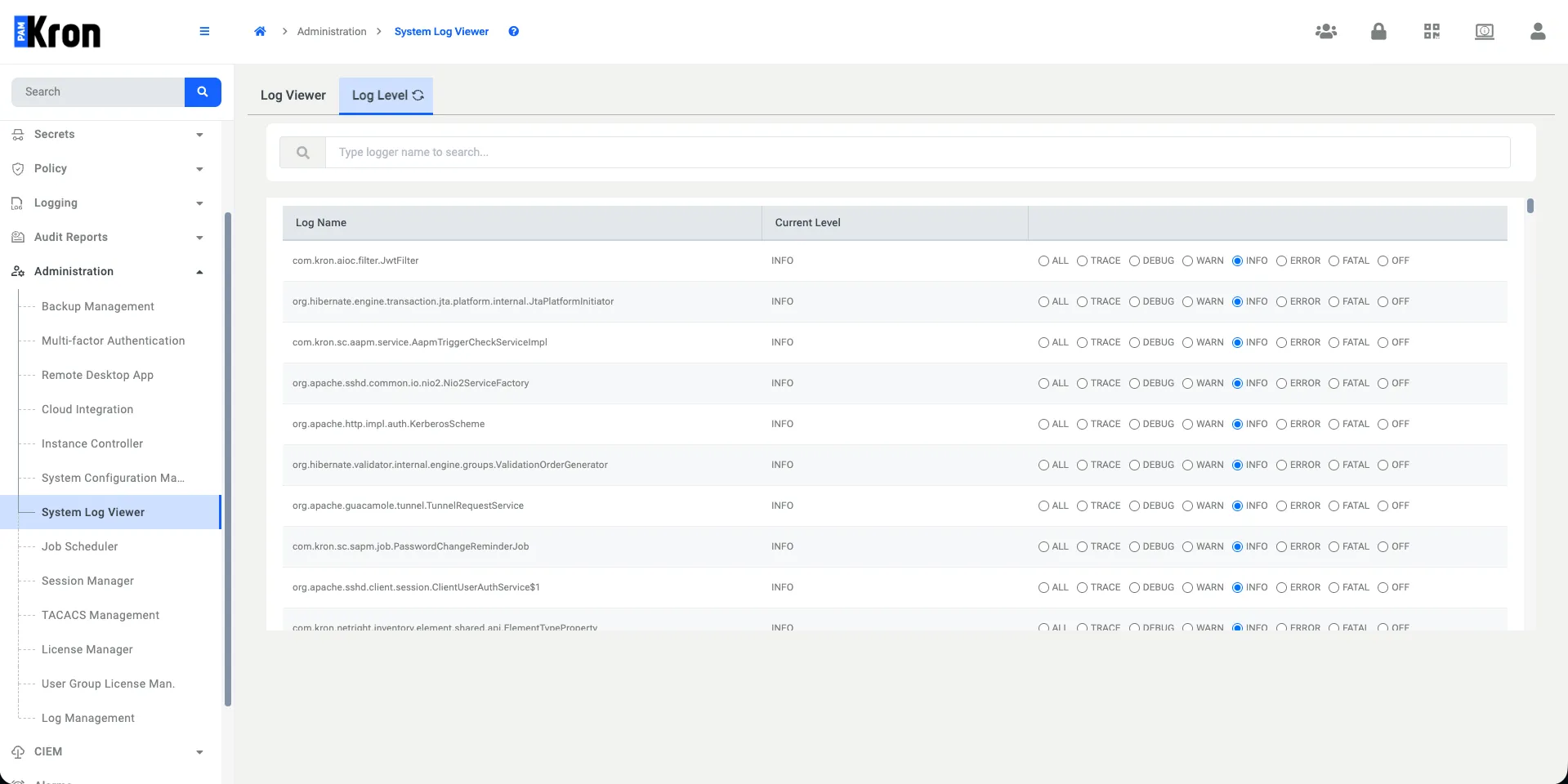Viewport: 1568px width, 784px height.
Task: Collapse the Administration menu arrow
Action: click(199, 272)
